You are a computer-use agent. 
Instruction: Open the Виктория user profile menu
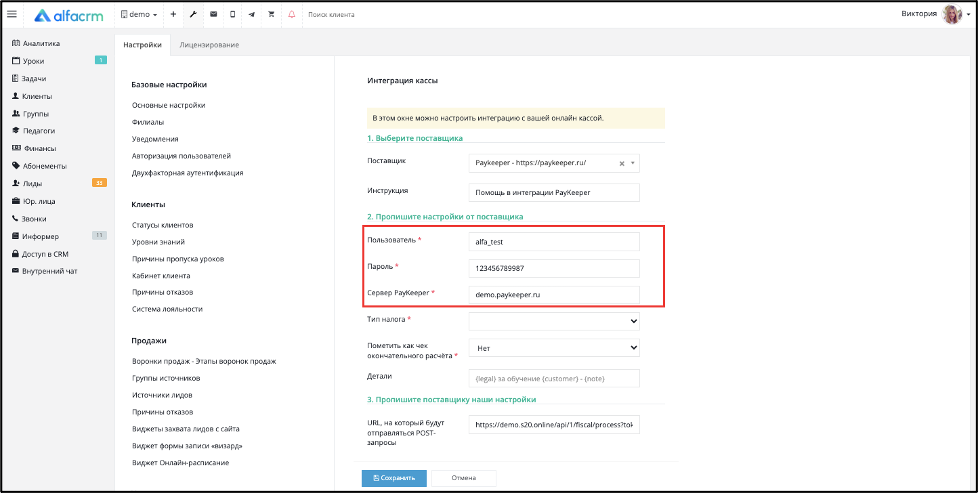(x=936, y=14)
